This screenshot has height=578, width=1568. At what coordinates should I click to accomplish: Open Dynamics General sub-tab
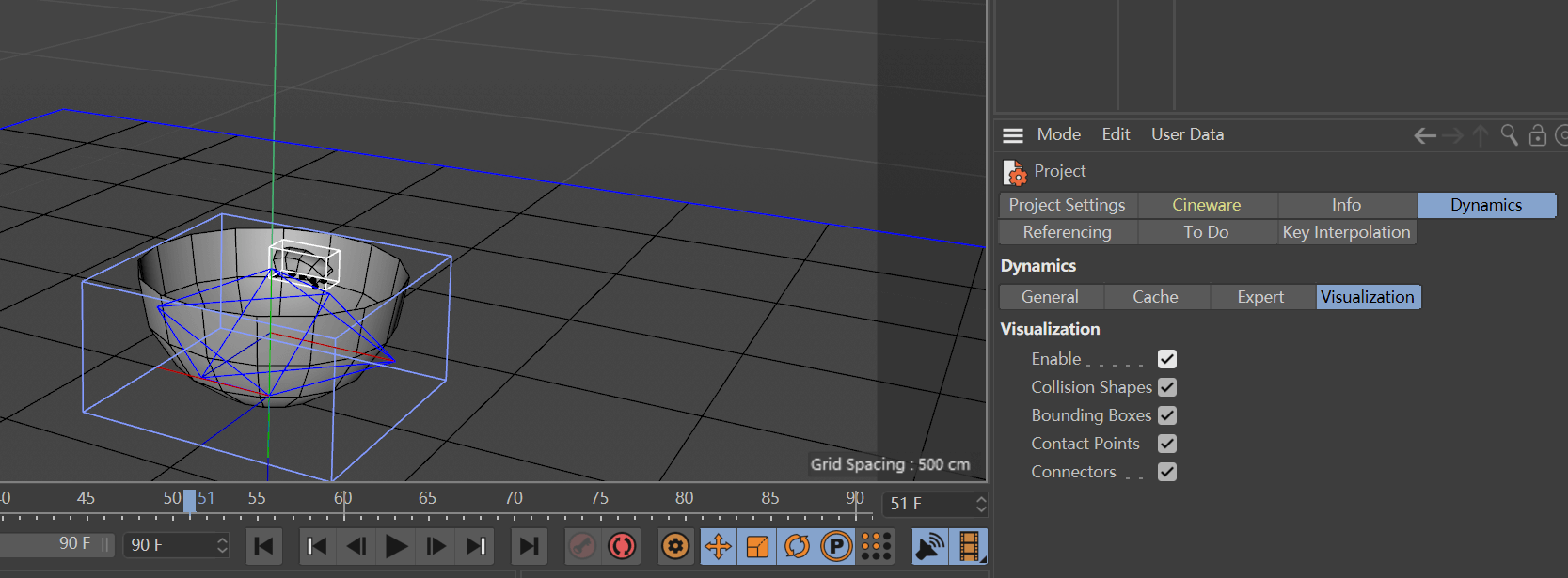point(1051,297)
